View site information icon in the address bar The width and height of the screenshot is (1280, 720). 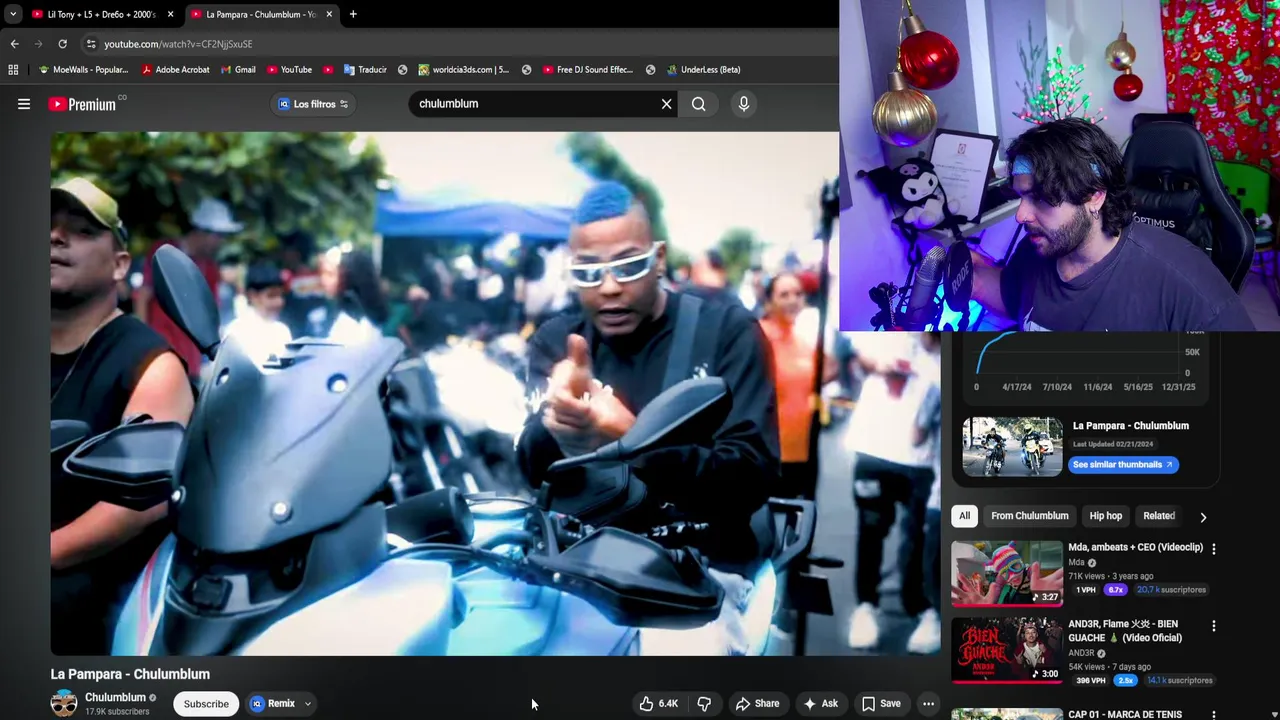(91, 44)
